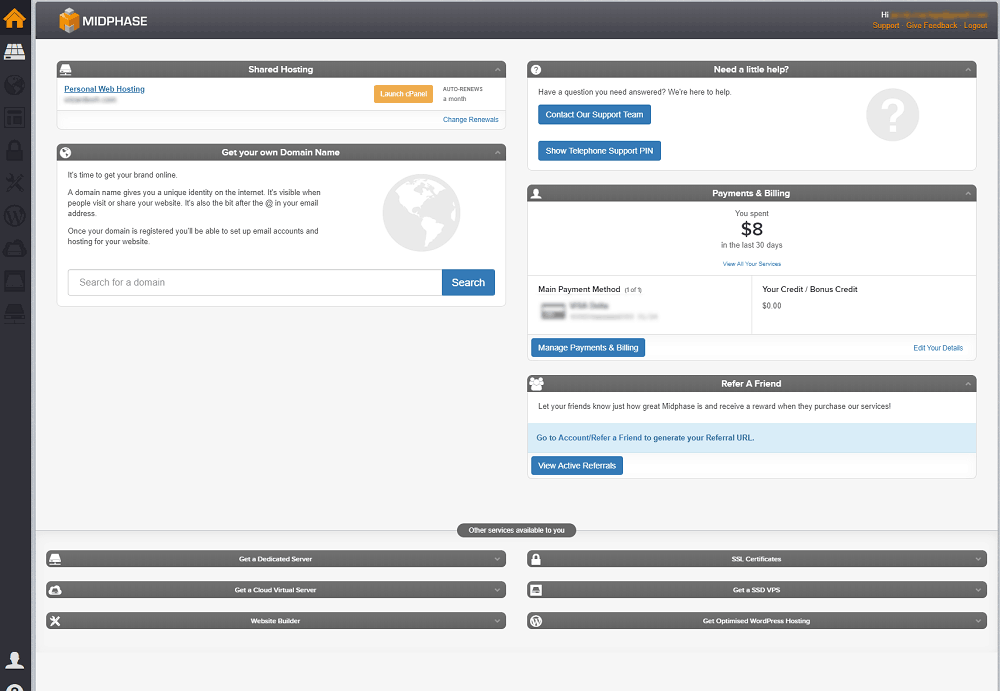The image size is (1000, 691).
Task: Open the cloud server icon in sidebar
Action: point(14,248)
